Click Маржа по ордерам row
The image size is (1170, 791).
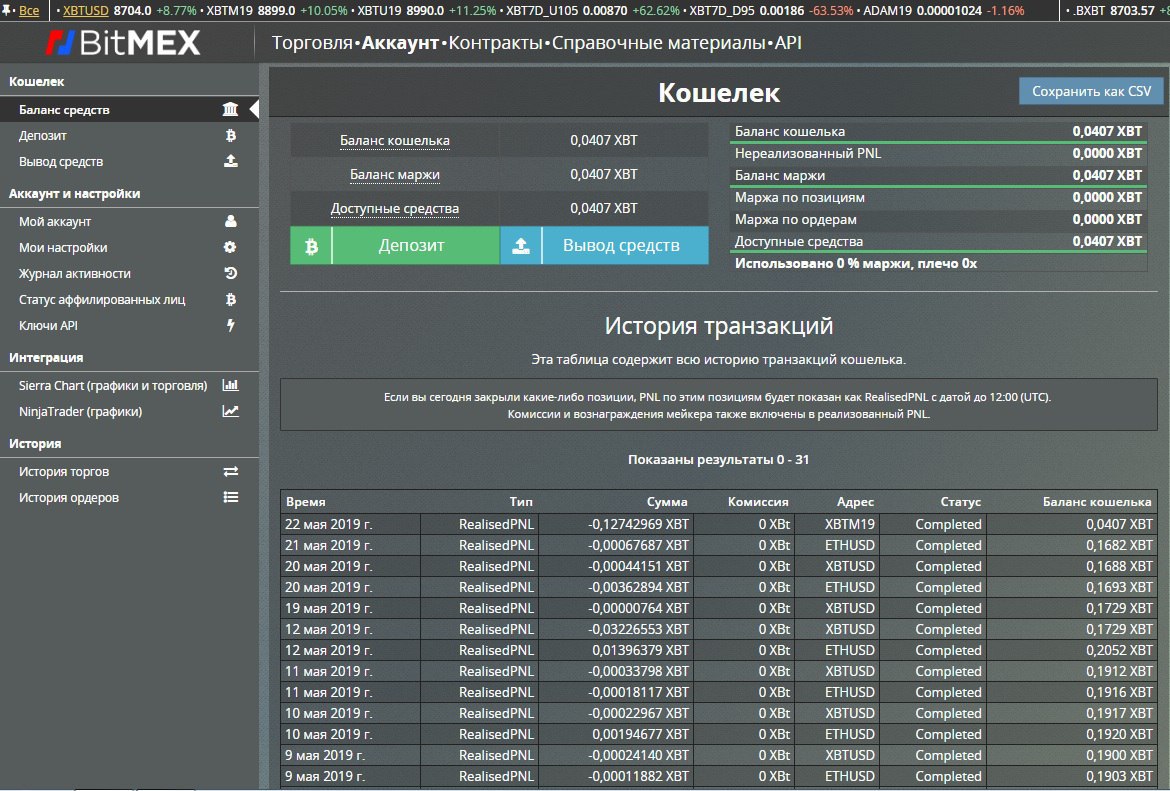tap(938, 219)
